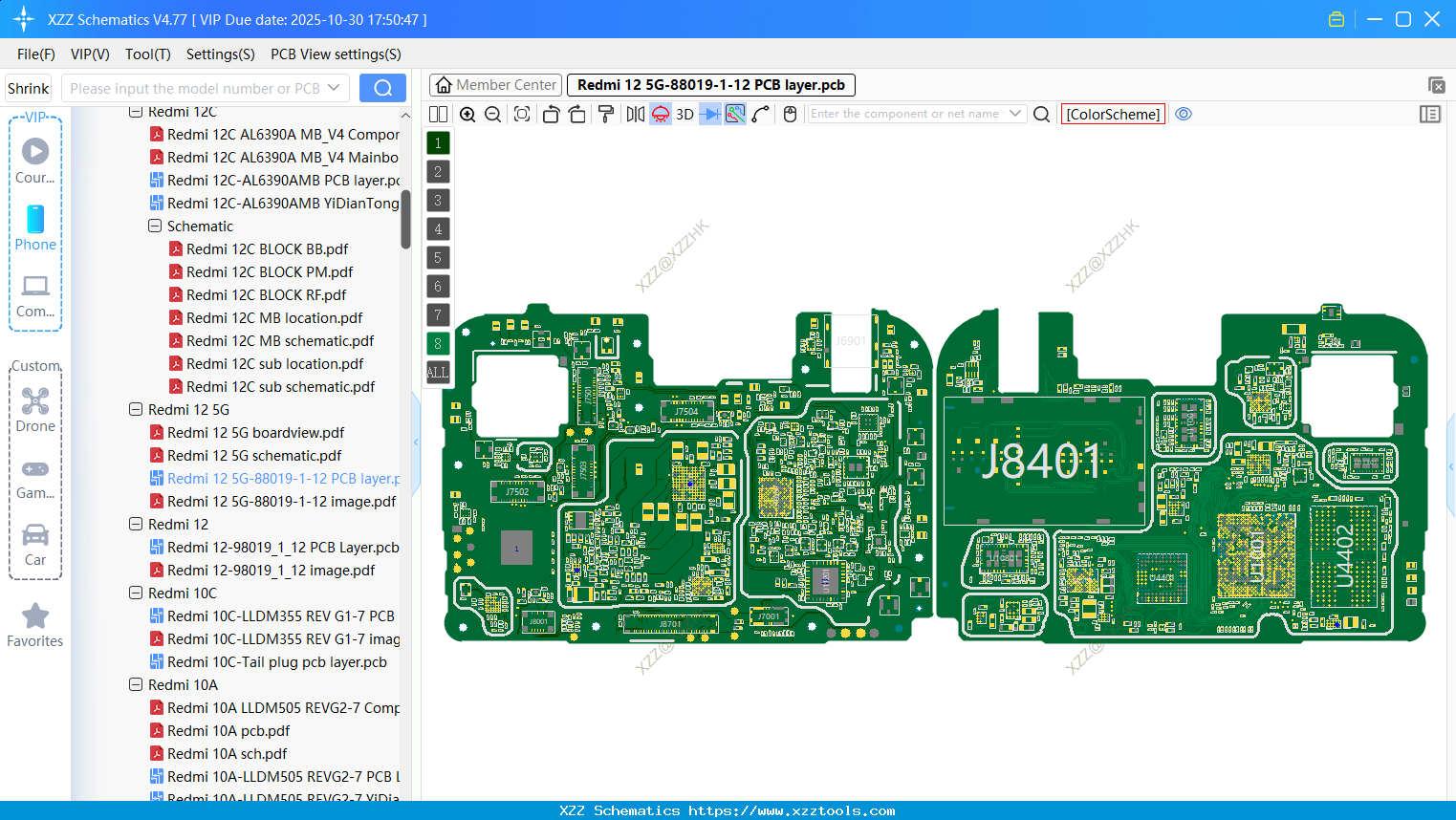Toggle the red component display mode

(659, 114)
